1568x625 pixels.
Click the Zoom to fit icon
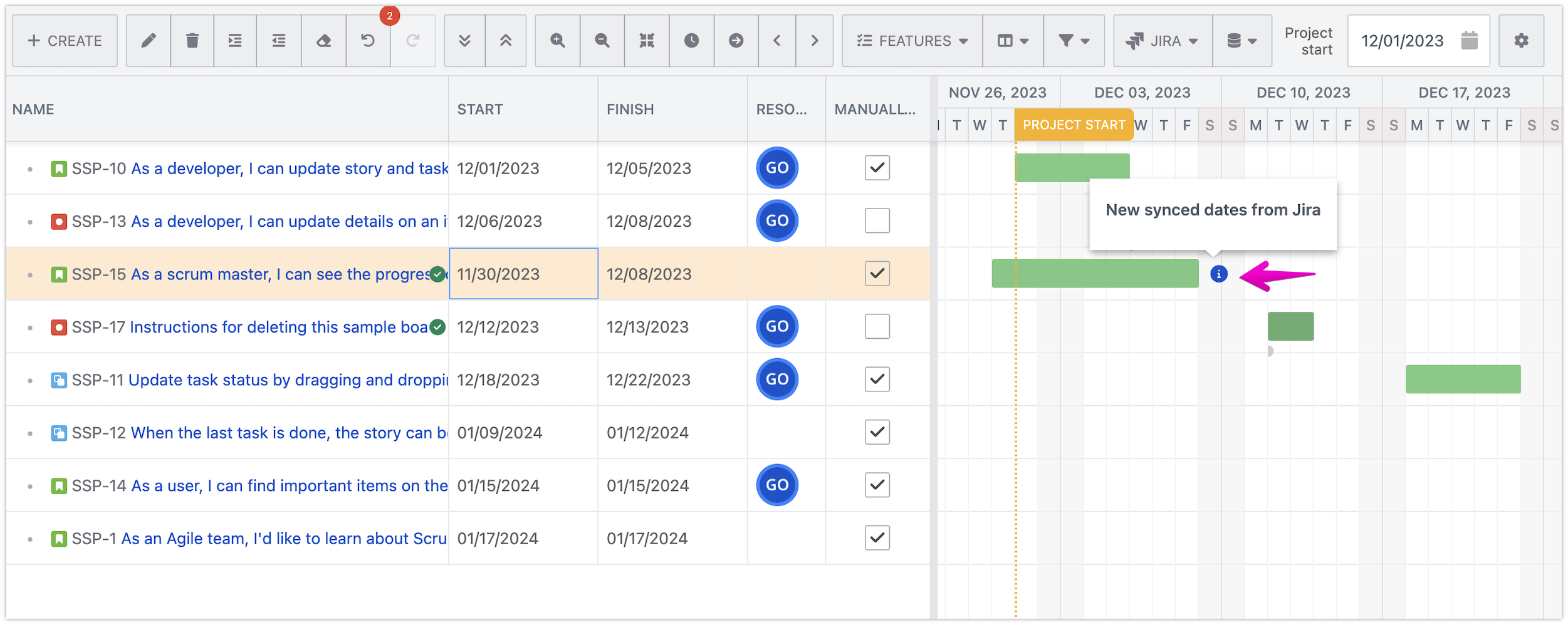click(x=647, y=41)
